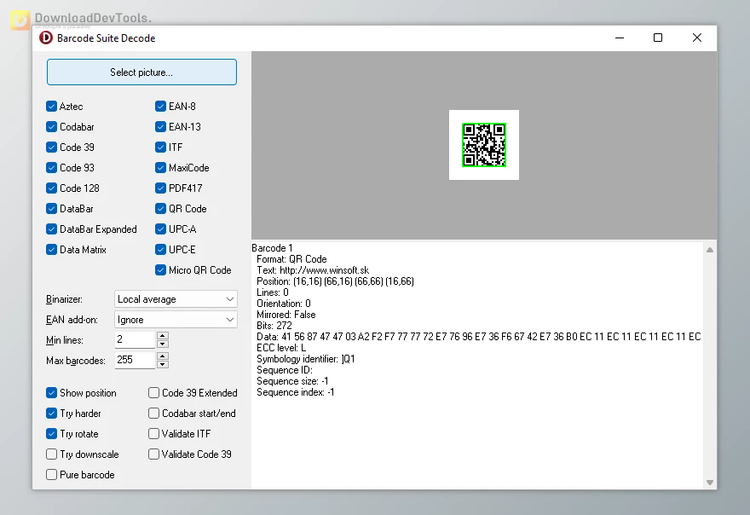This screenshot has width=750, height=515.
Task: Toggle the DataBar checkbox
Action: click(52, 209)
